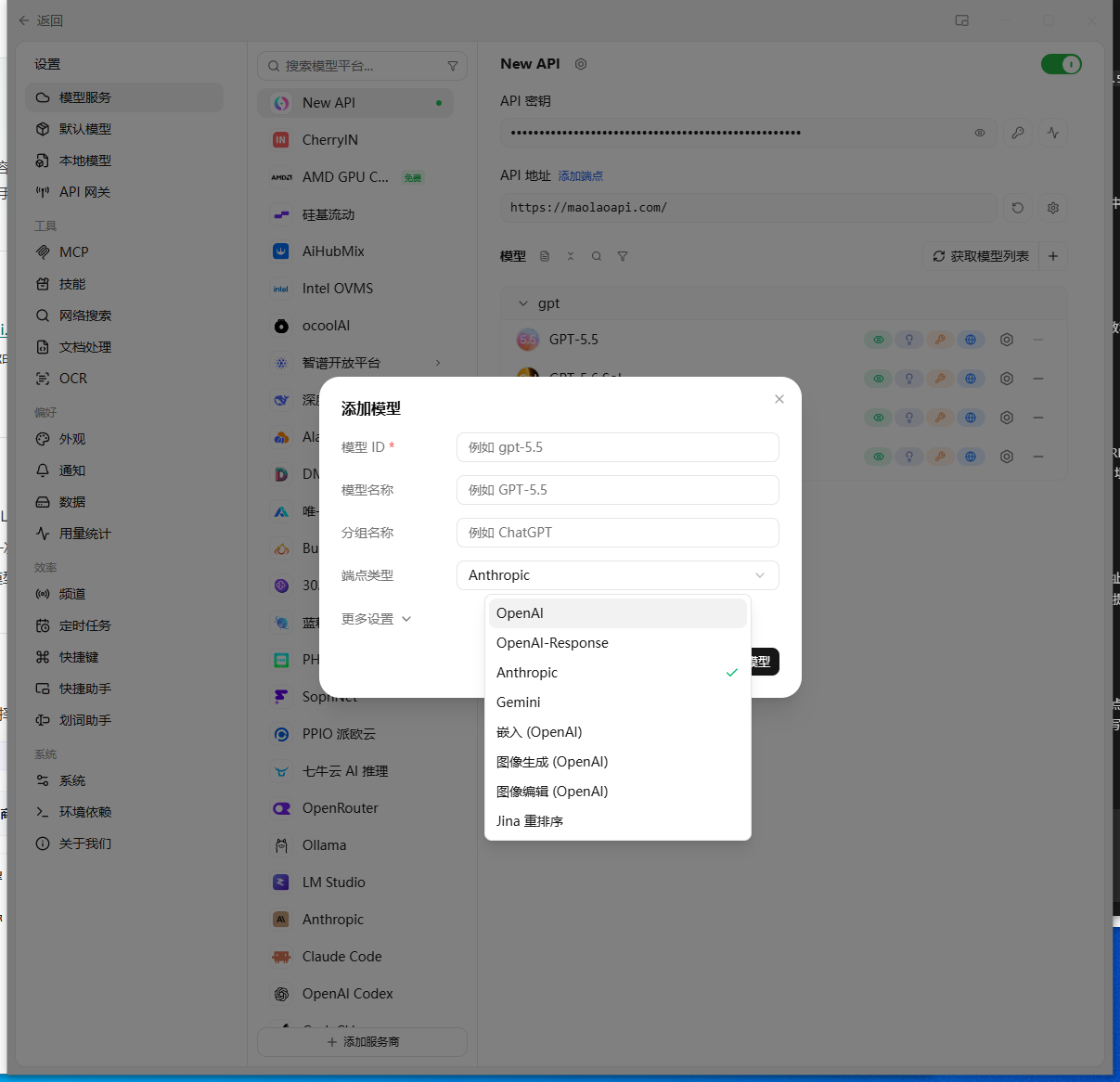Screen dimensions: 1120x1082
Task: Open 网络搜索 settings page
Action: click(124, 316)
